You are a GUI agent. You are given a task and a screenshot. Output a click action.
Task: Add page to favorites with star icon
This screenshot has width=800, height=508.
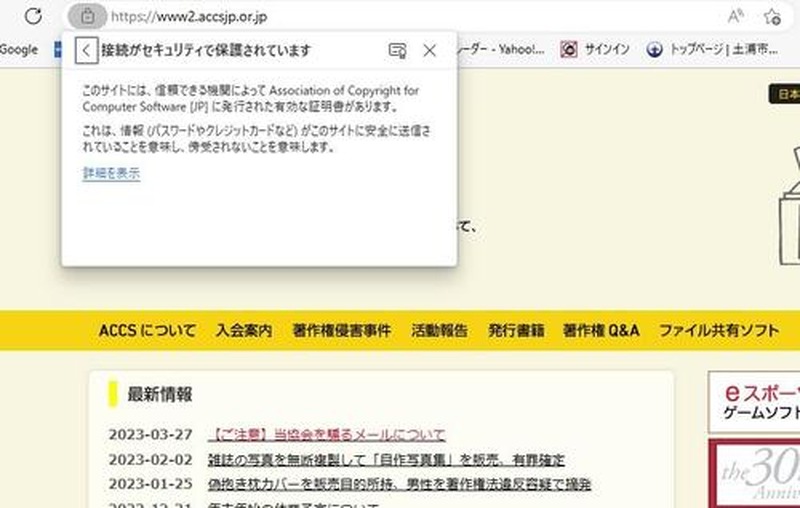point(771,16)
